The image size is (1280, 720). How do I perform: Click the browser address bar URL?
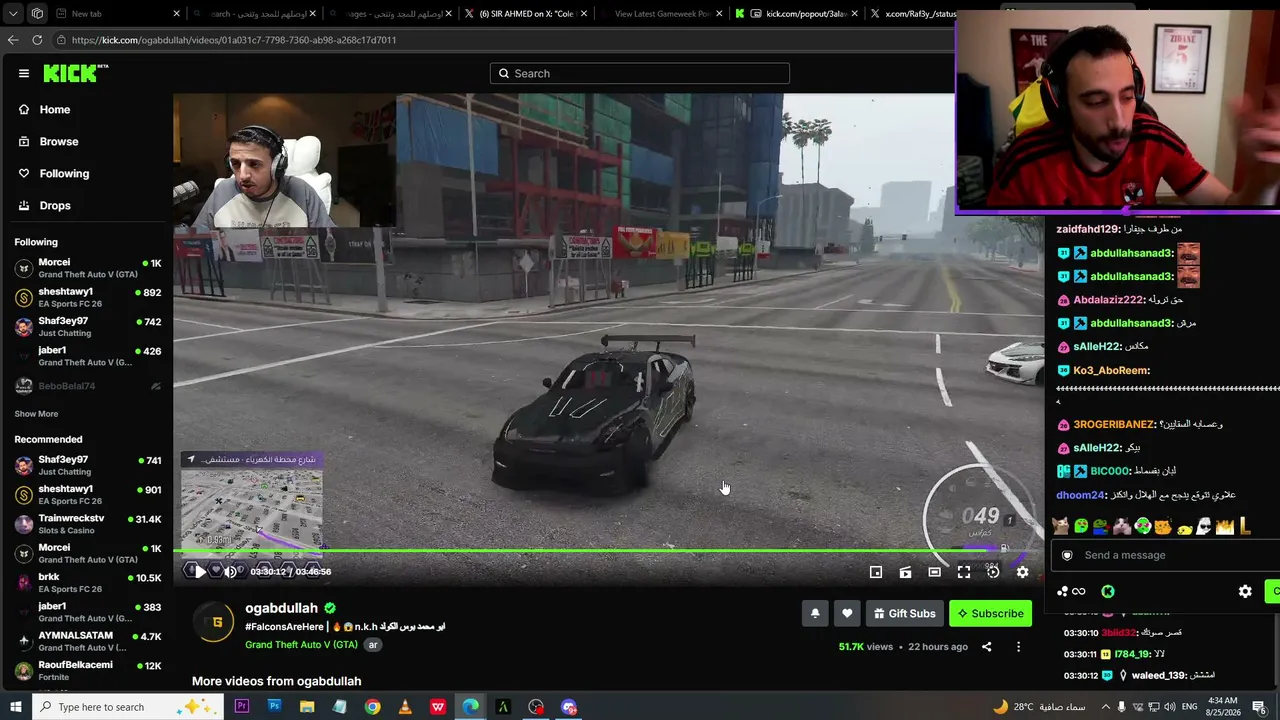(234, 40)
